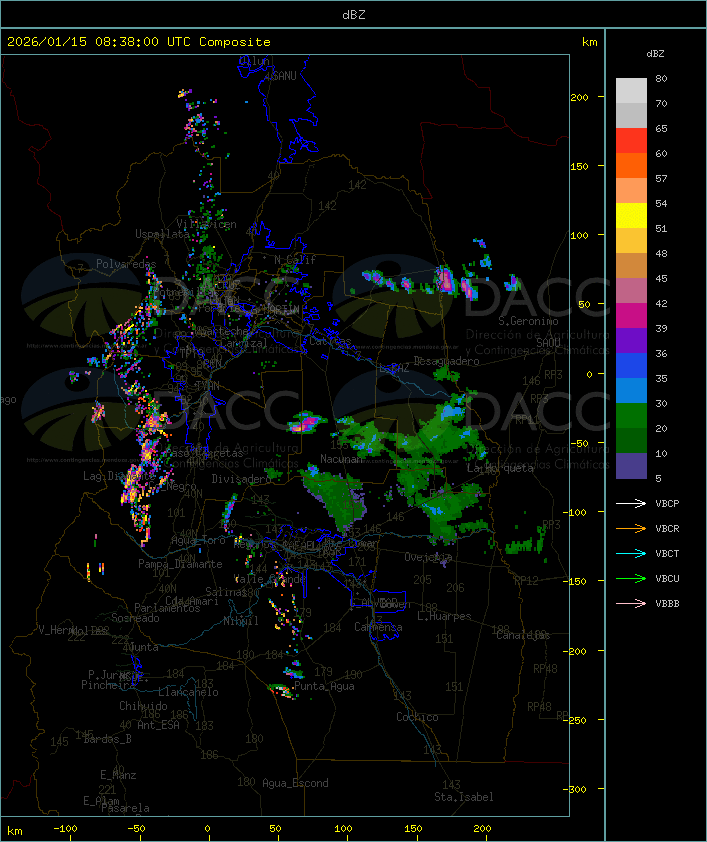Image resolution: width=707 pixels, height=842 pixels.
Task: Click the 'Bardas_B' place label
Action: click(107, 739)
